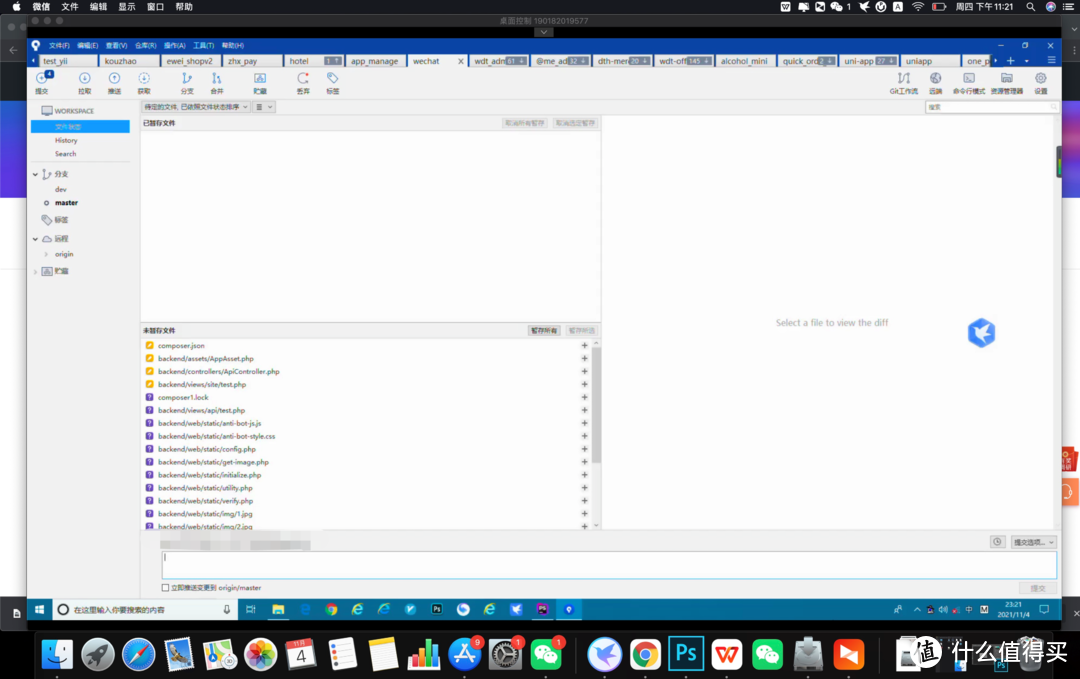
Task: Add a new repository tab with plus
Action: pos(1010,61)
